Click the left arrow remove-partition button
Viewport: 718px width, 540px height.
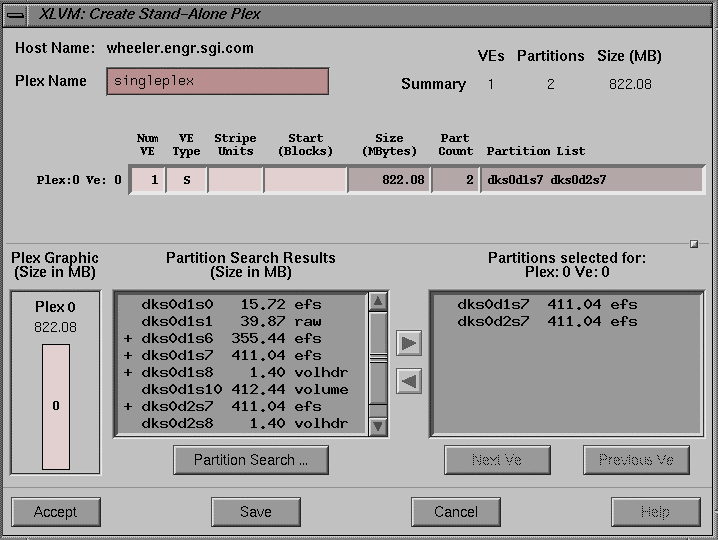pos(409,381)
